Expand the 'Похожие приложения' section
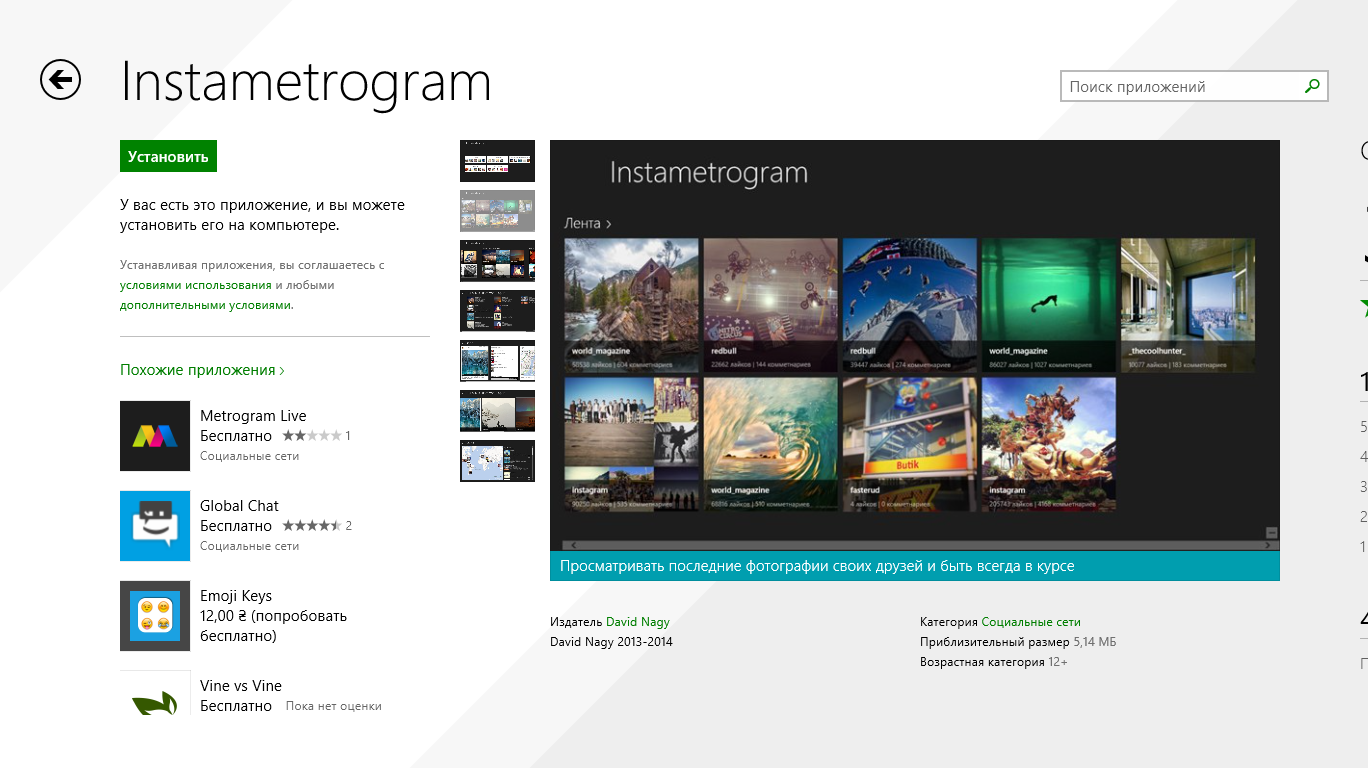The height and width of the screenshot is (768, 1368). click(202, 370)
